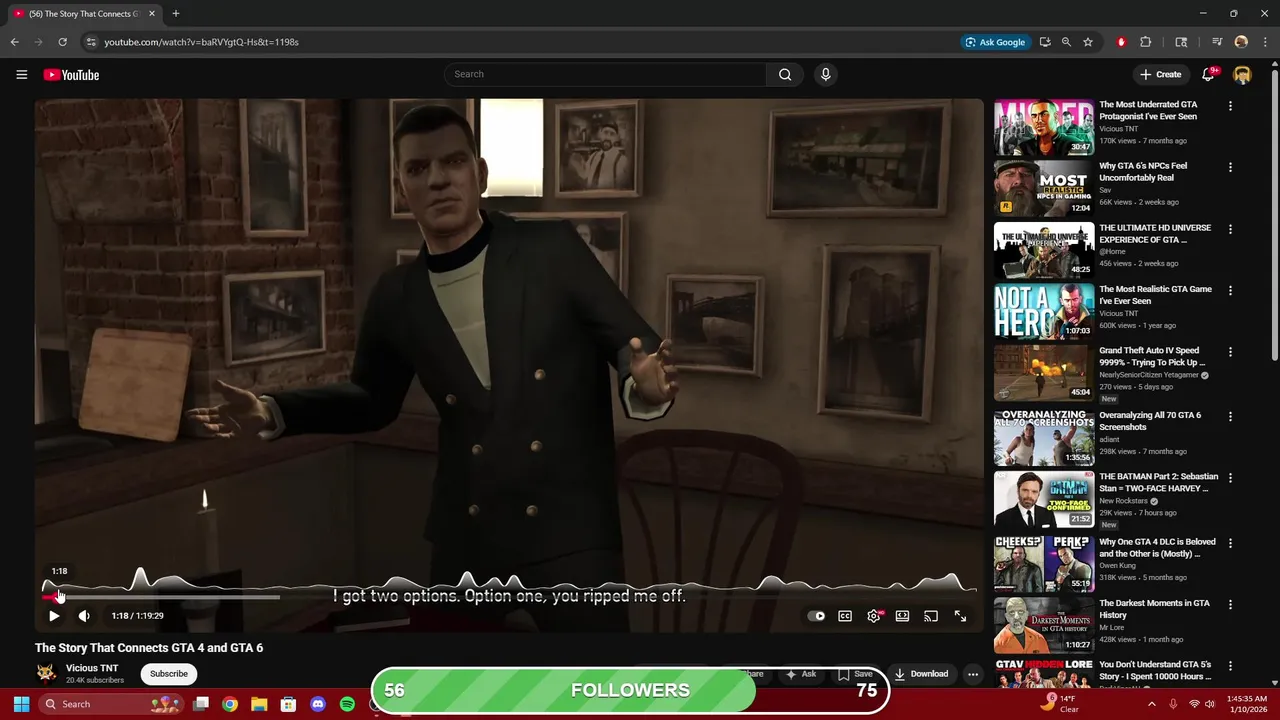Open more actions ellipsis beside Download

(x=972, y=674)
